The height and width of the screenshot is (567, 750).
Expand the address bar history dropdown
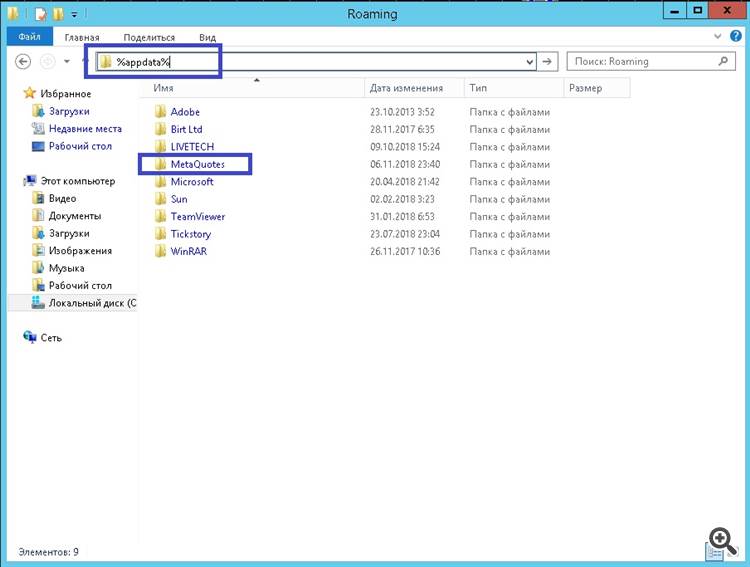(x=529, y=62)
